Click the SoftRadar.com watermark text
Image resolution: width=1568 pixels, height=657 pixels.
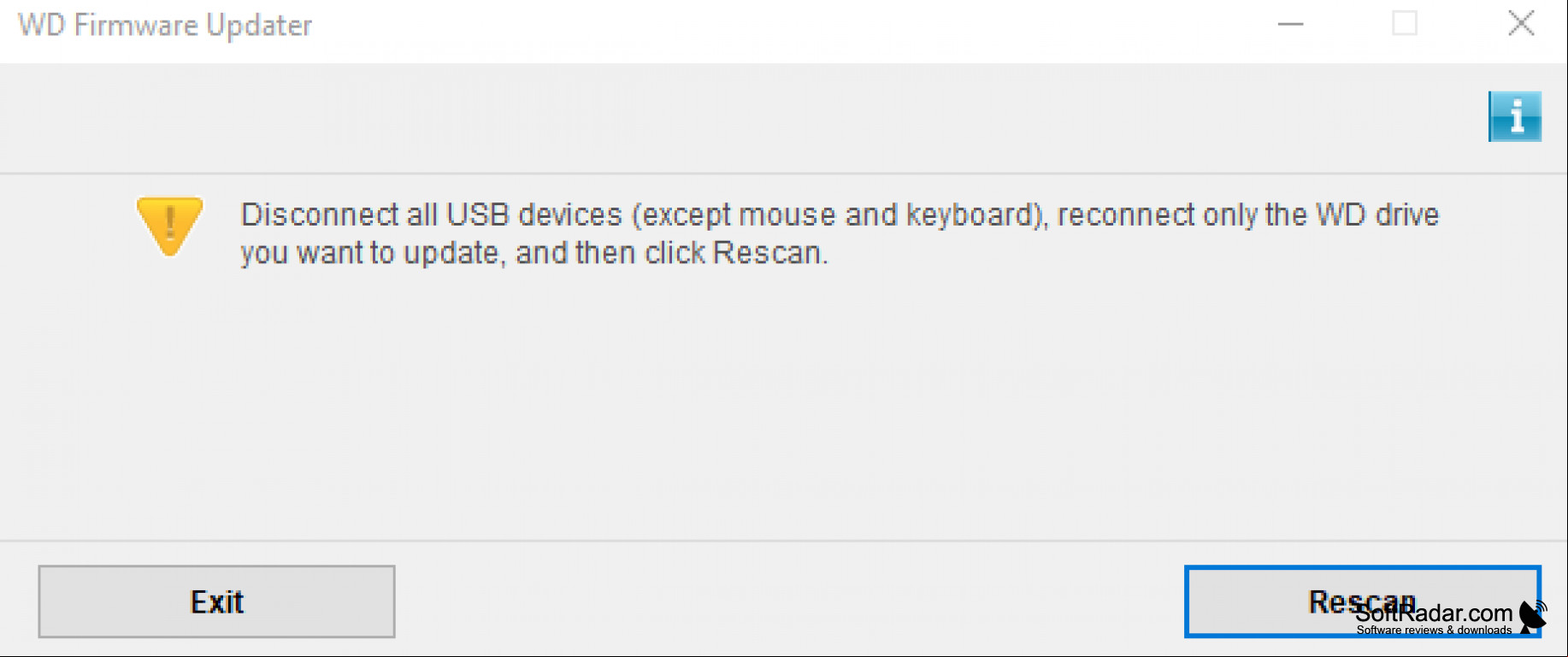click(1434, 613)
